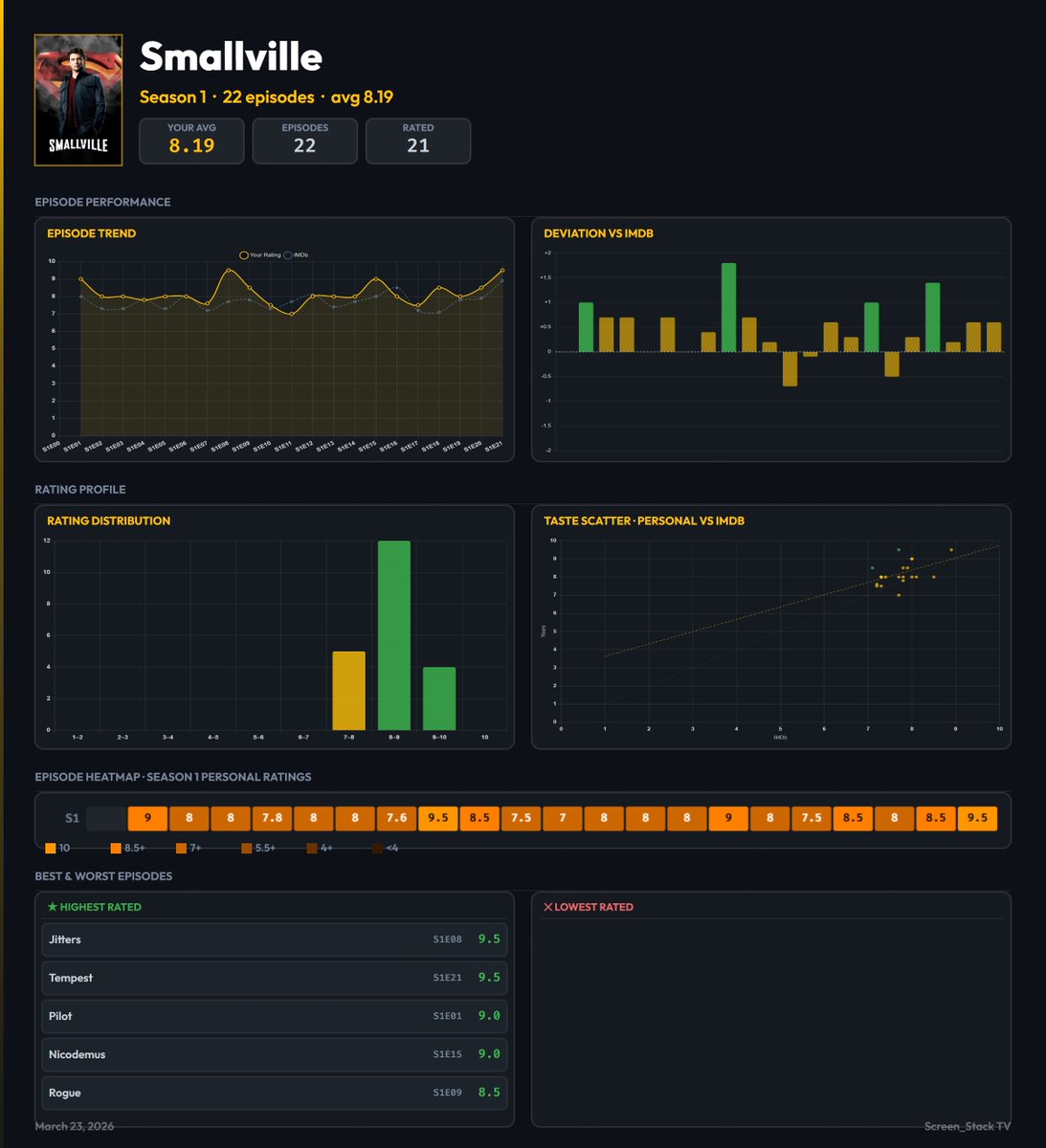Select the EPISODES 22 stat card
The width and height of the screenshot is (1046, 1148).
(x=304, y=141)
